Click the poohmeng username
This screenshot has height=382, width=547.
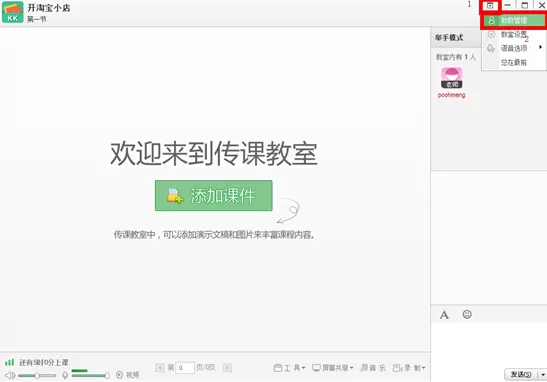click(451, 95)
